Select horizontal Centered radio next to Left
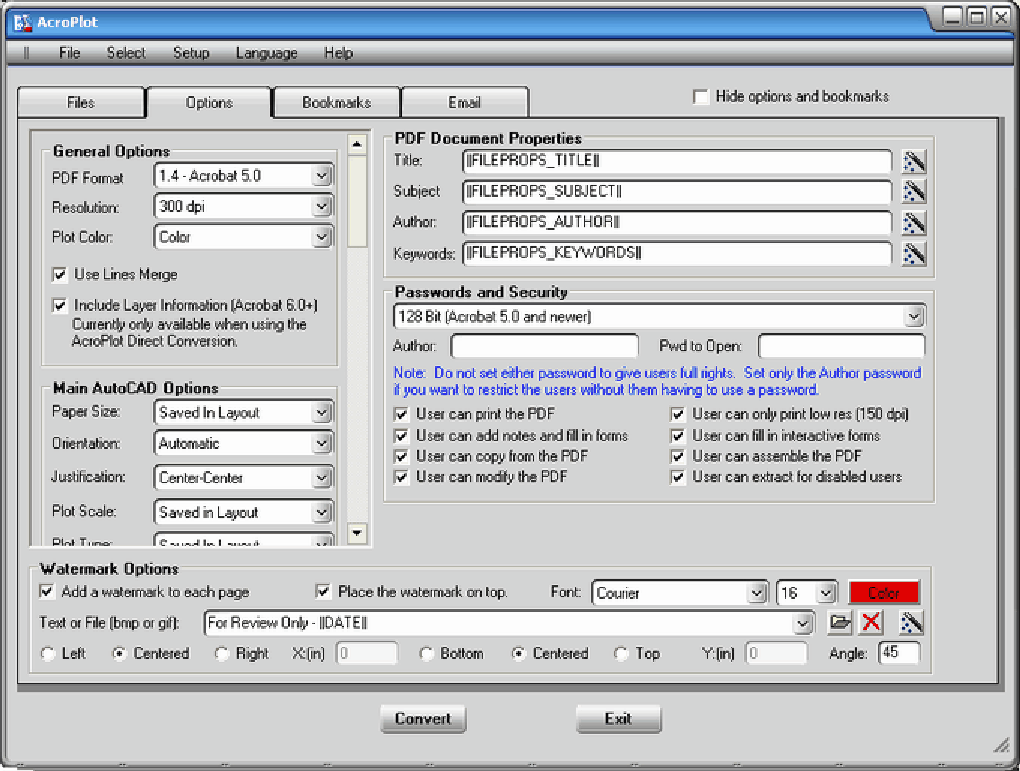 pos(119,654)
